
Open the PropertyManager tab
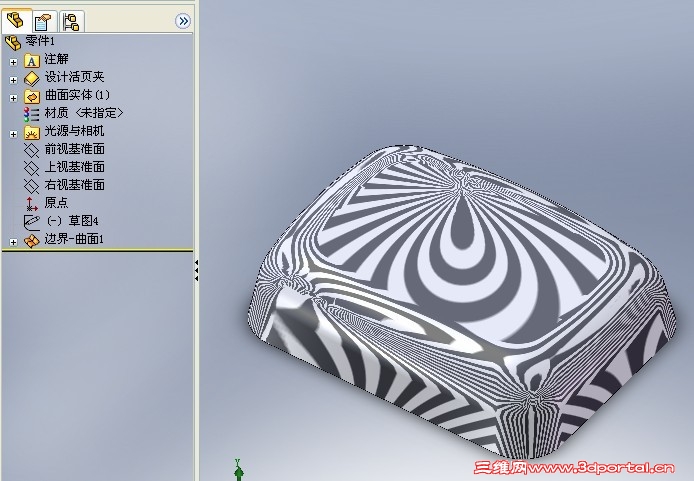tap(43, 21)
